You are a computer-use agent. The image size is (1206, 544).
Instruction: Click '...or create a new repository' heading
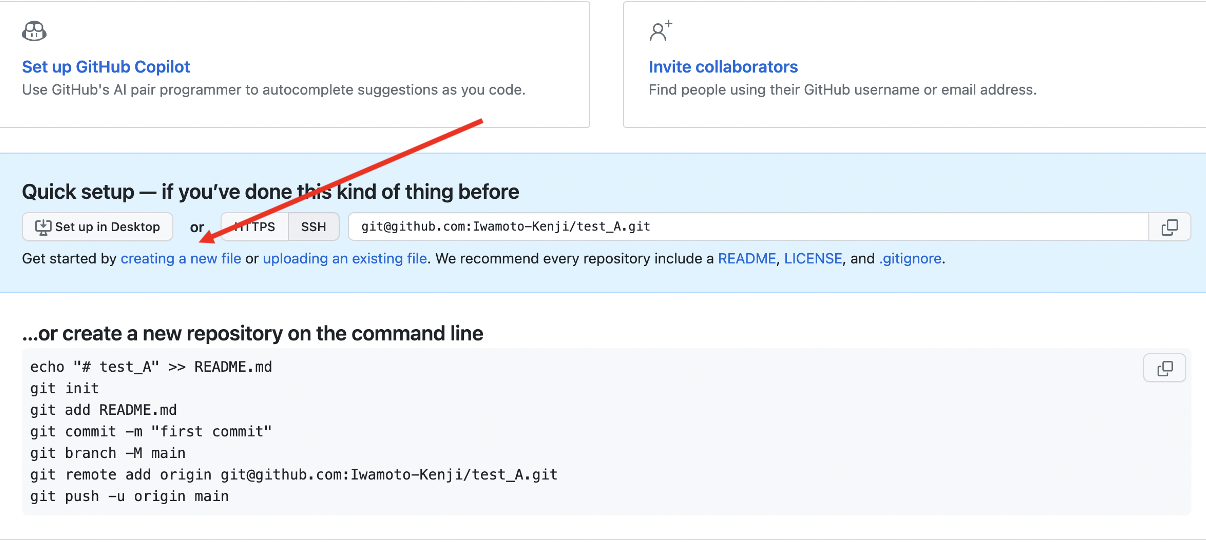pos(253,333)
